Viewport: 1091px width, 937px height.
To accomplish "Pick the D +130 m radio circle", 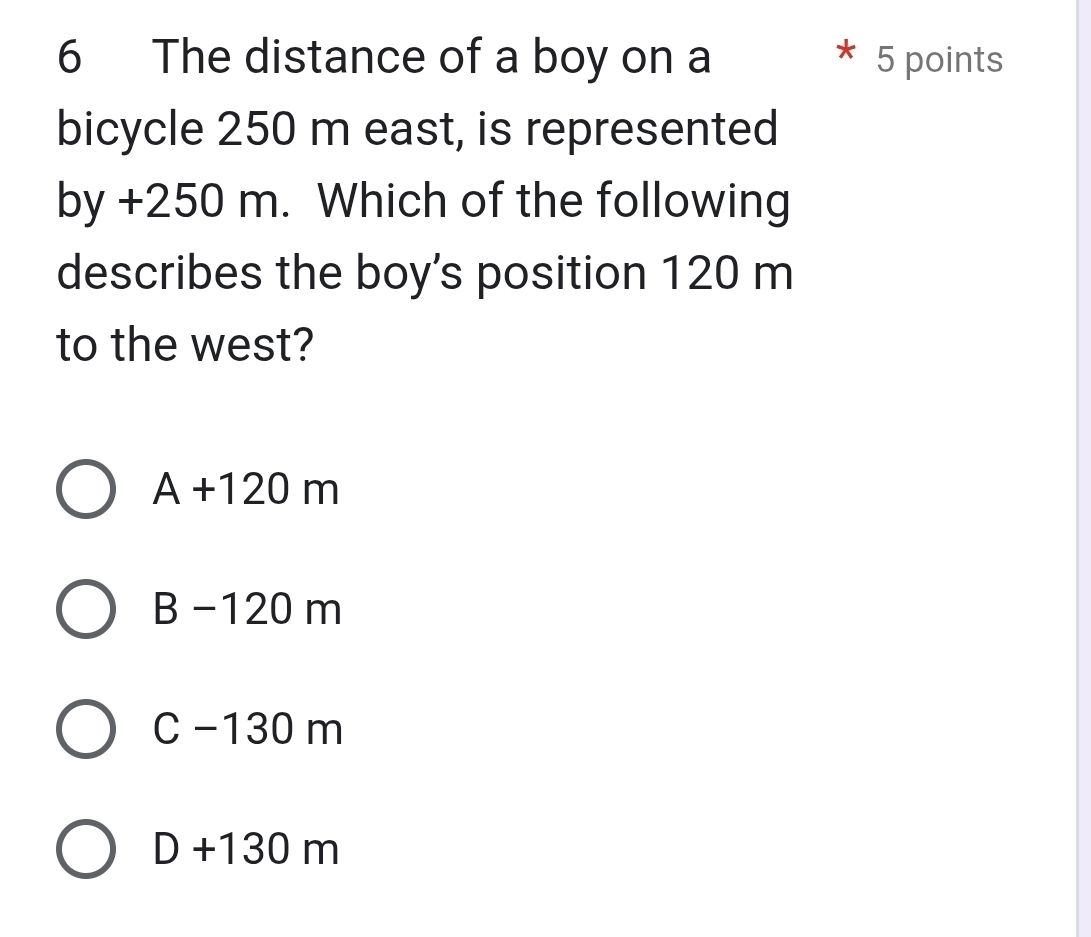I will [x=84, y=850].
